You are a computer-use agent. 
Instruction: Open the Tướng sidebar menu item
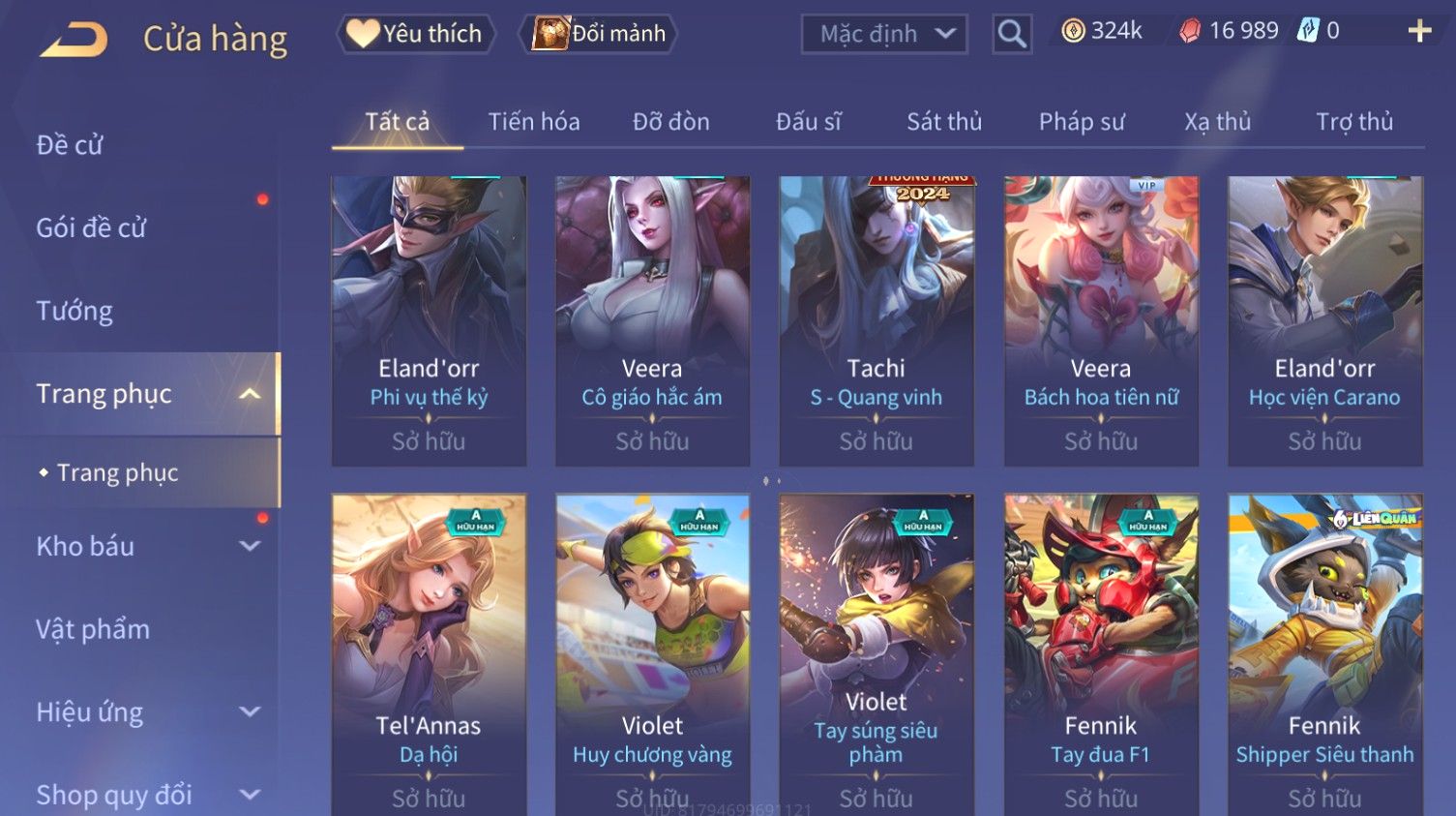tap(74, 311)
